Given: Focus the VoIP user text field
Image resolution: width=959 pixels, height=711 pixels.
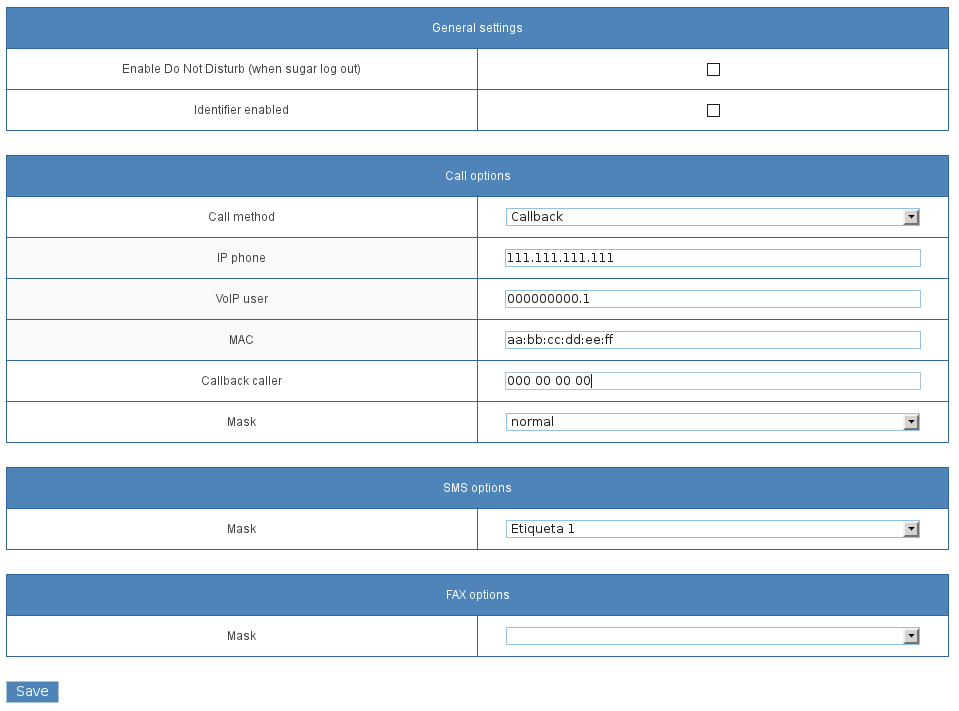Looking at the screenshot, I should point(712,299).
